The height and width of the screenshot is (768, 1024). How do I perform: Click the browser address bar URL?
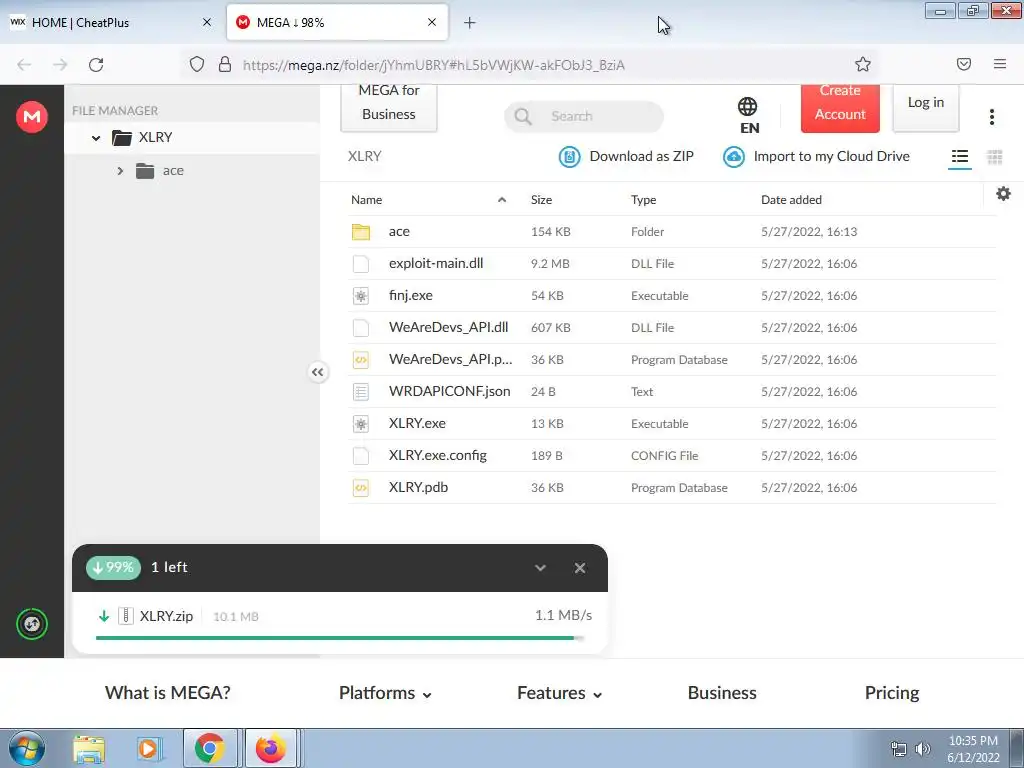click(x=434, y=65)
